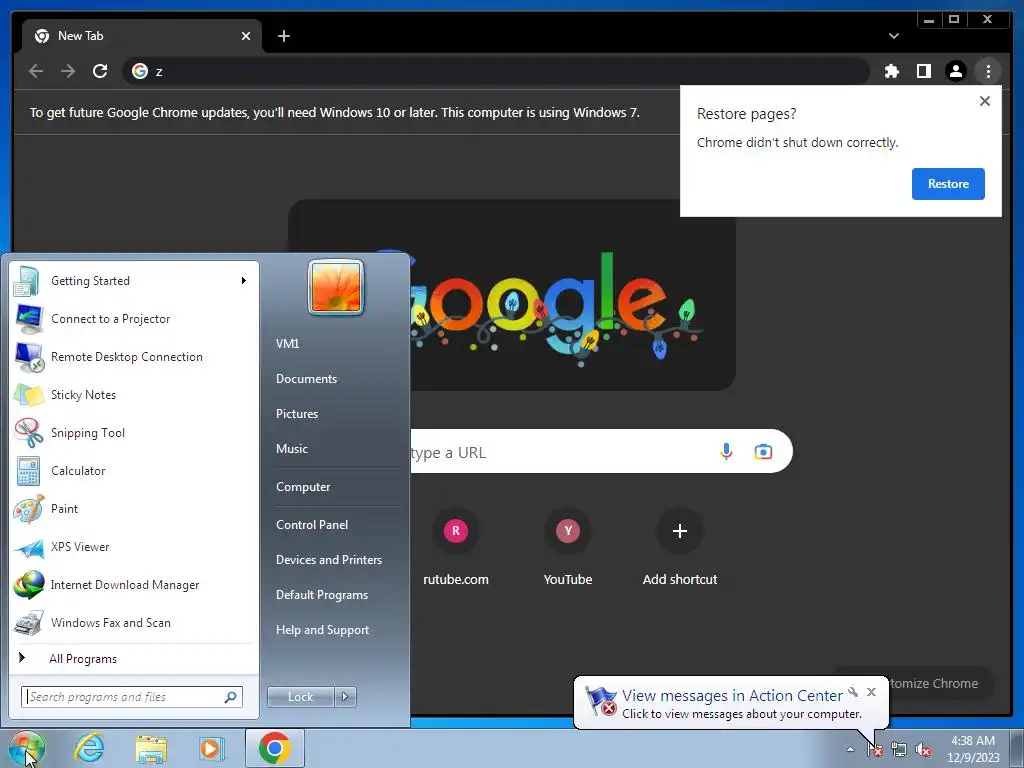The image size is (1024, 768).
Task: Open Chrome three-dot menu
Action: pos(988,71)
